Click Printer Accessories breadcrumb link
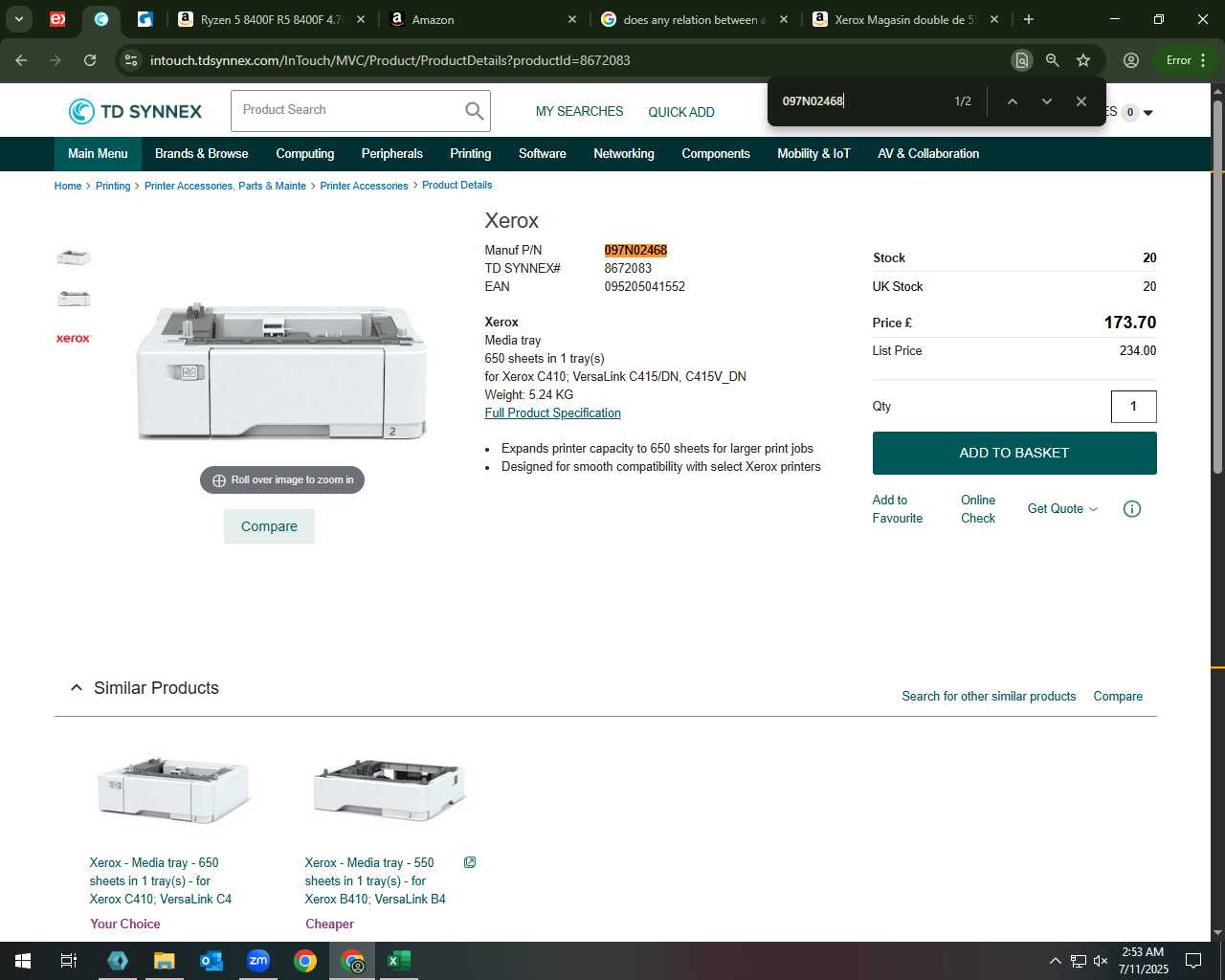1225x980 pixels. coord(364,186)
